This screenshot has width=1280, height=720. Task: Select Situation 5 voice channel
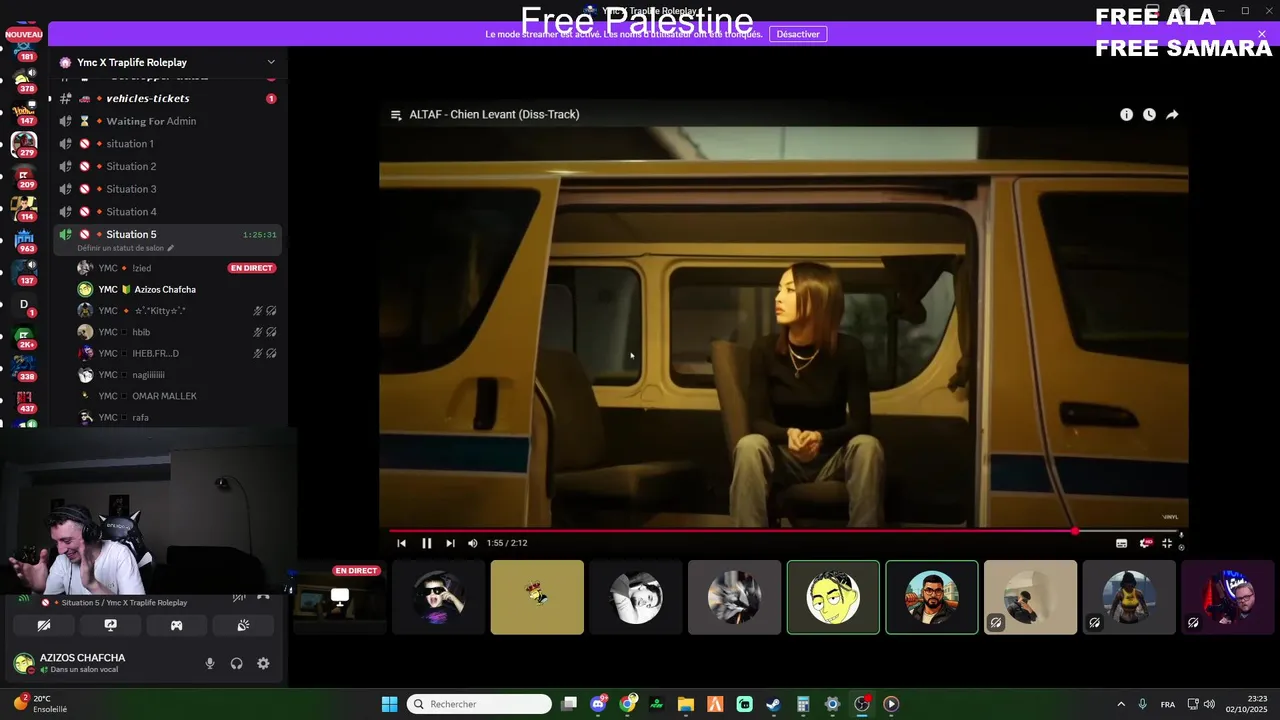click(x=167, y=234)
